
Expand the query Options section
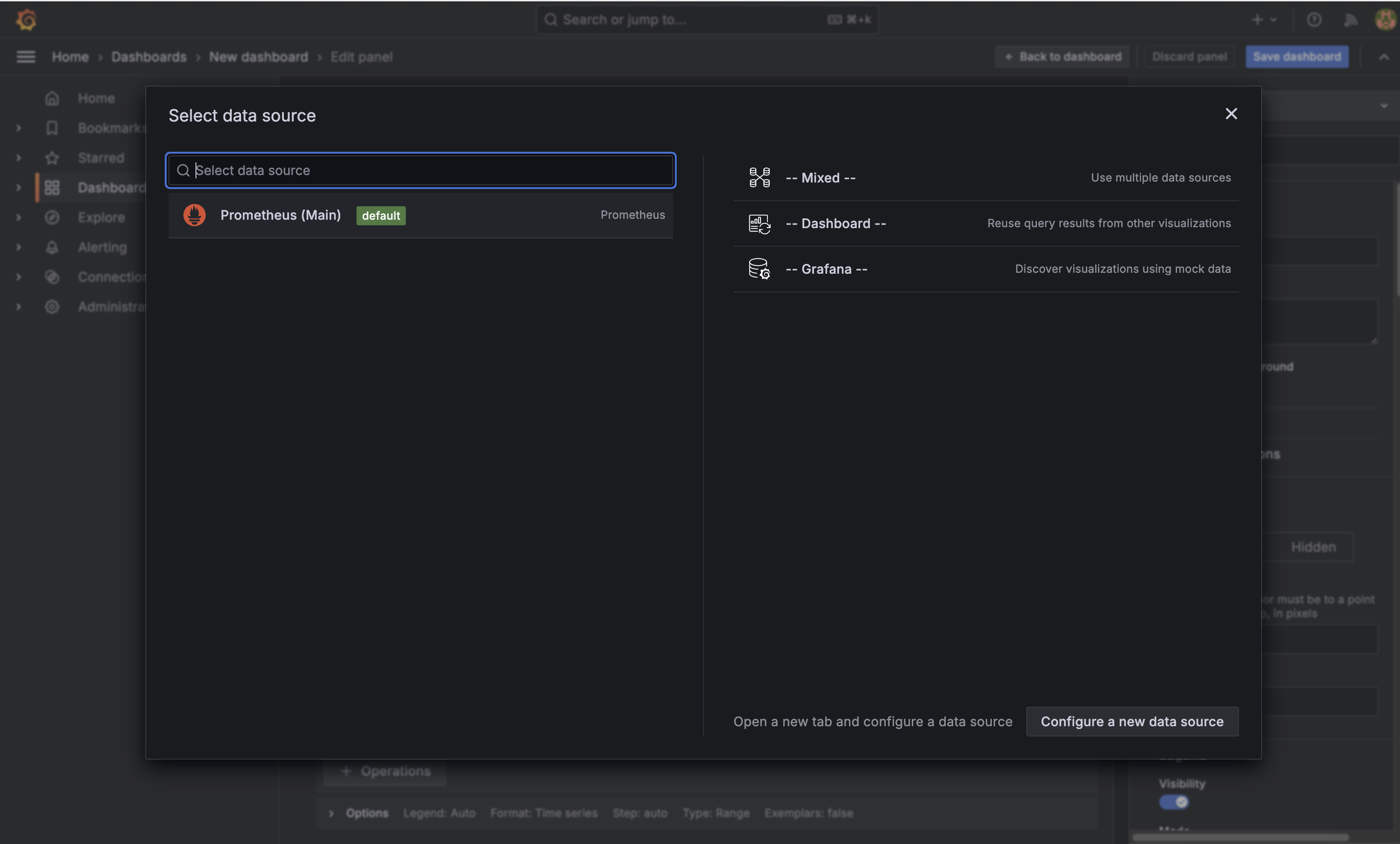click(x=366, y=813)
